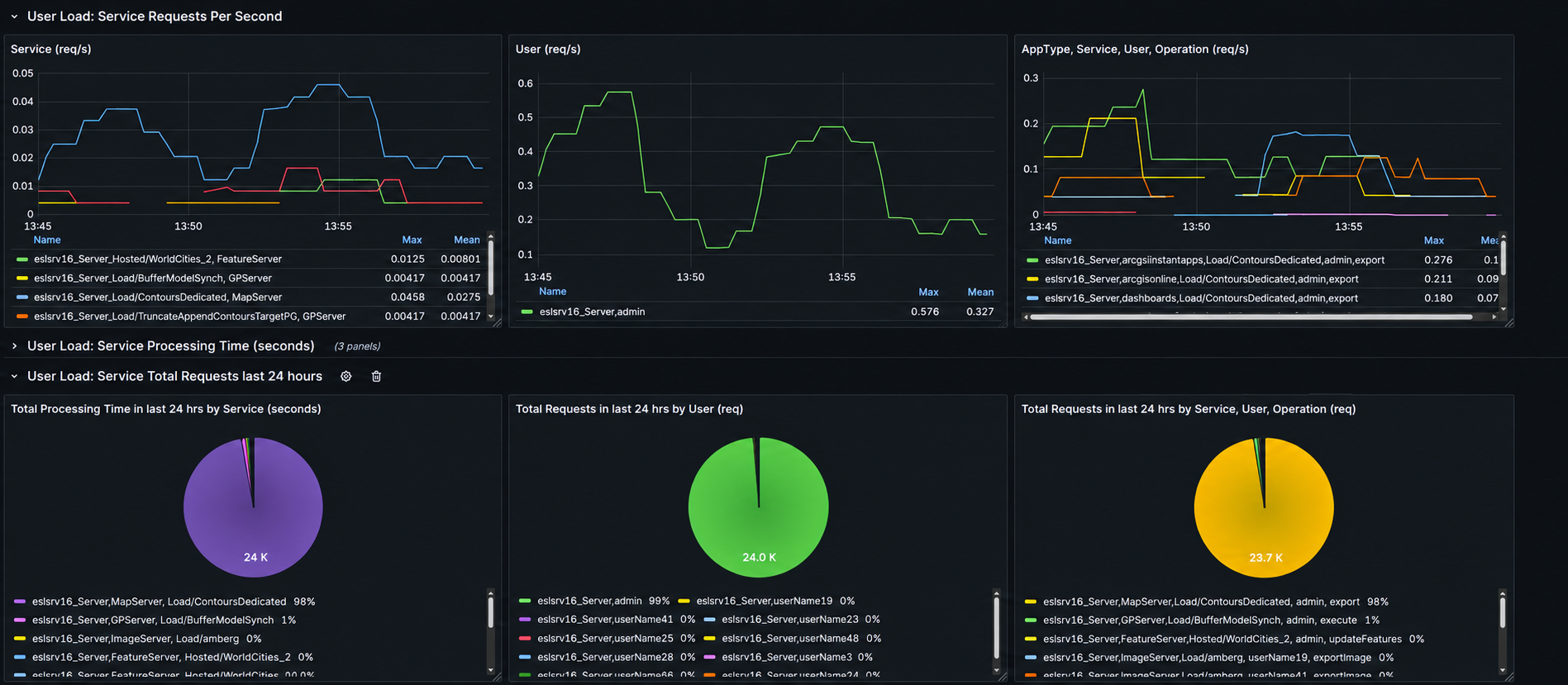This screenshot has height=685, width=1568.
Task: Sort User legend by Name column
Action: (x=553, y=292)
